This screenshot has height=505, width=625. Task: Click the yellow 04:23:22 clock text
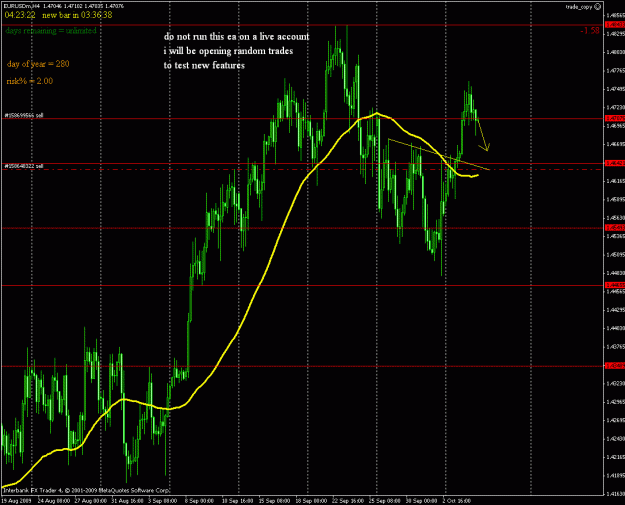(20, 15)
